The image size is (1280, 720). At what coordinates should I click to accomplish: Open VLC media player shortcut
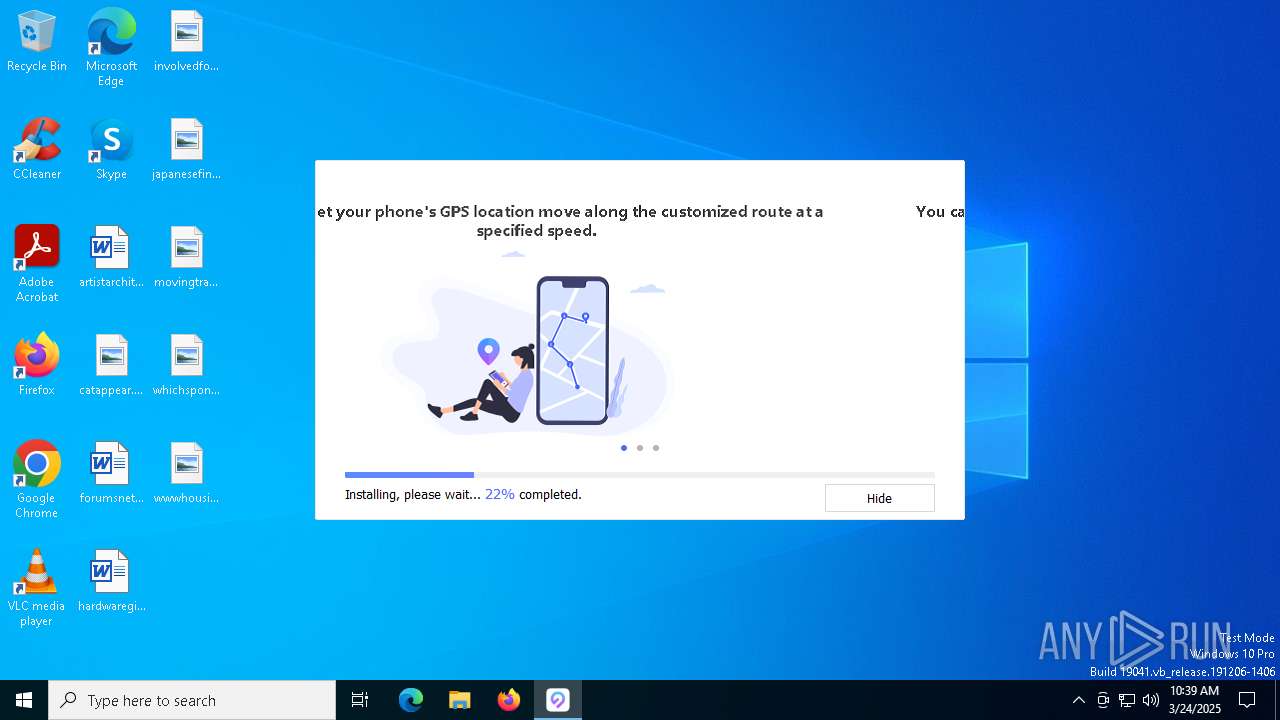(x=37, y=588)
